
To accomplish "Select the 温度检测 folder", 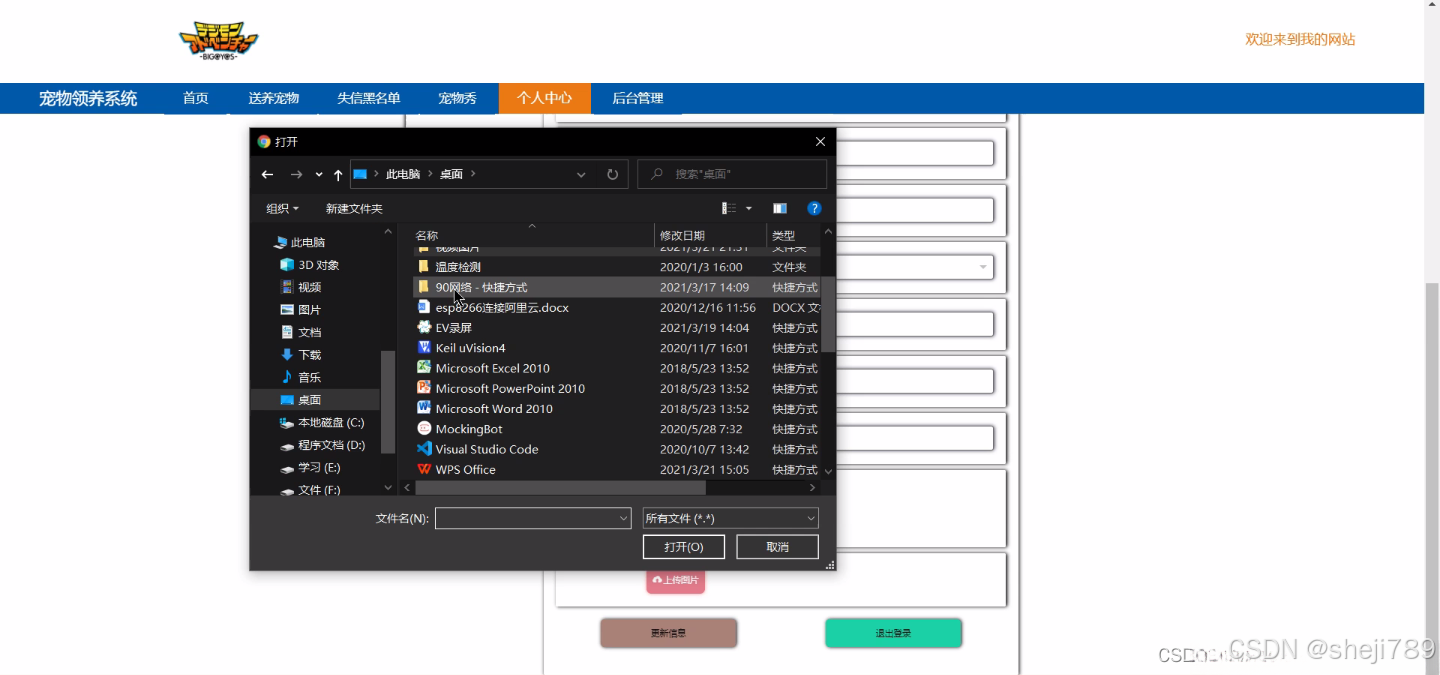I will tap(458, 267).
